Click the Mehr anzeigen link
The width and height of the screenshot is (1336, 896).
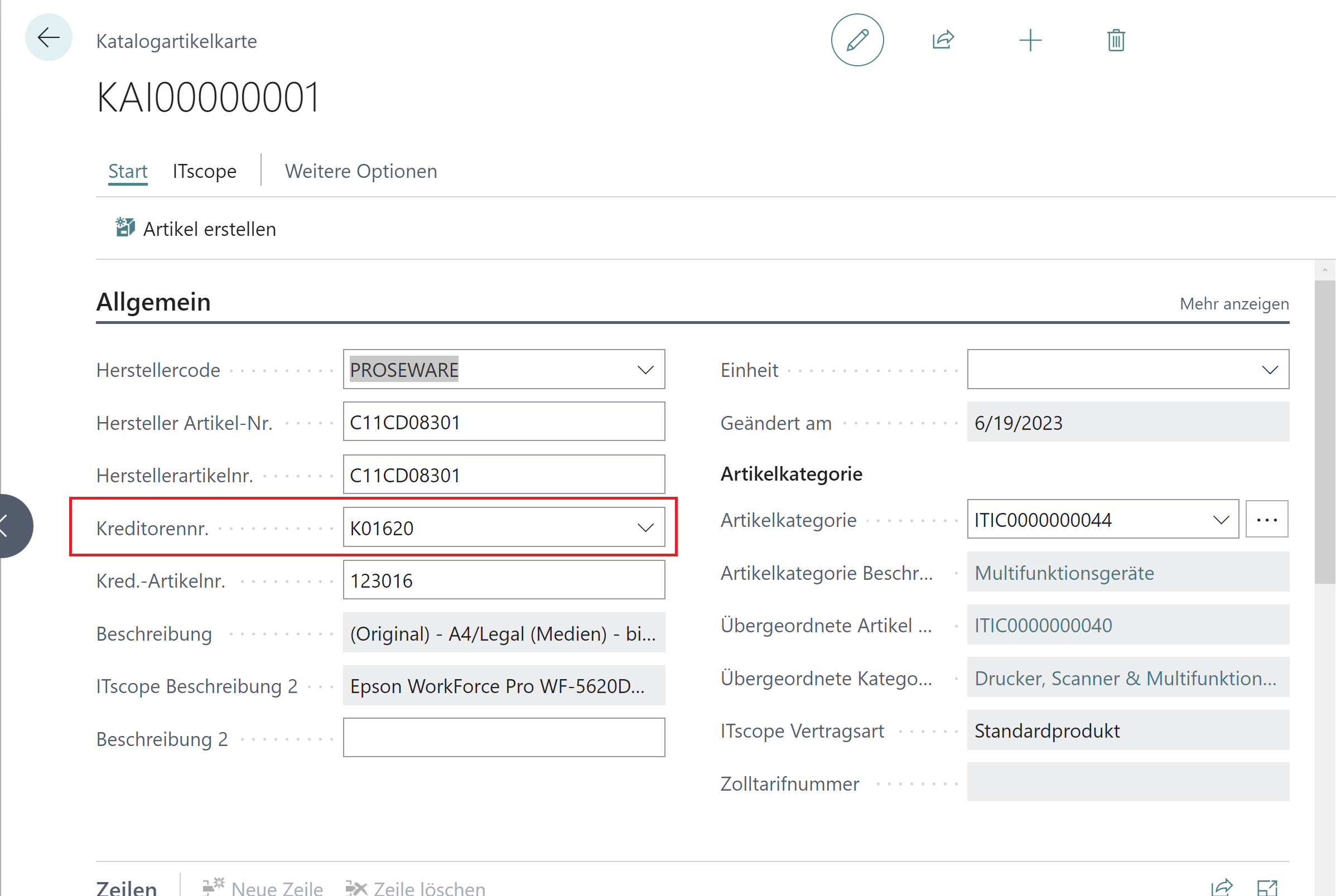1234,303
